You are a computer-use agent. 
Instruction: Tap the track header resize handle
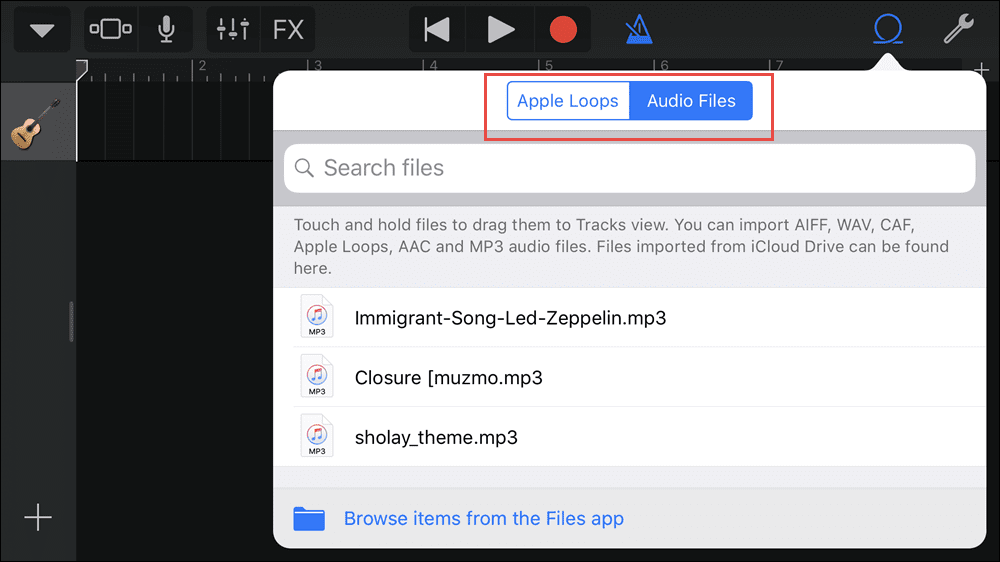pyautogui.click(x=71, y=322)
